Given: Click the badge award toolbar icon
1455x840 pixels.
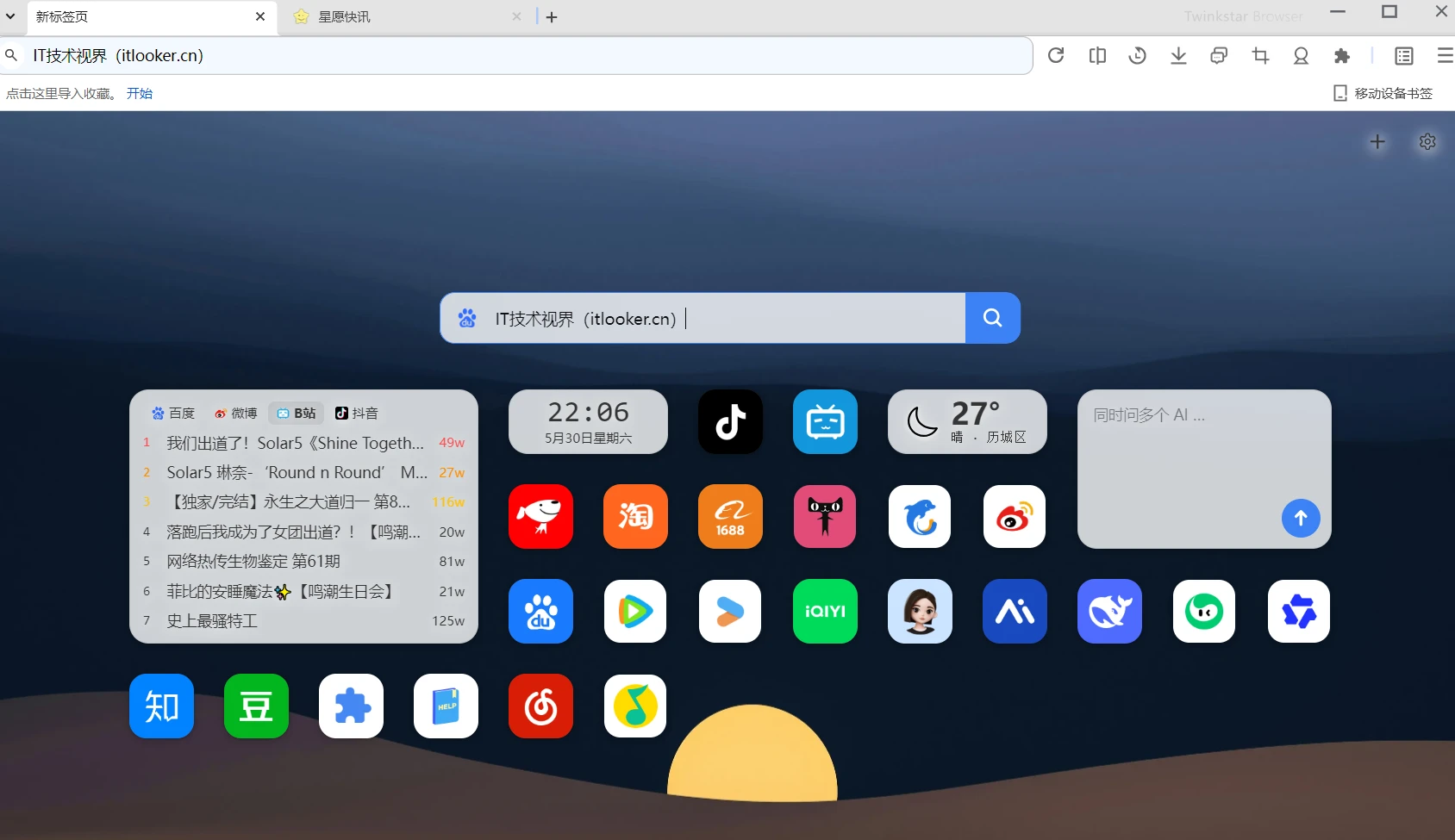Looking at the screenshot, I should point(1301,56).
